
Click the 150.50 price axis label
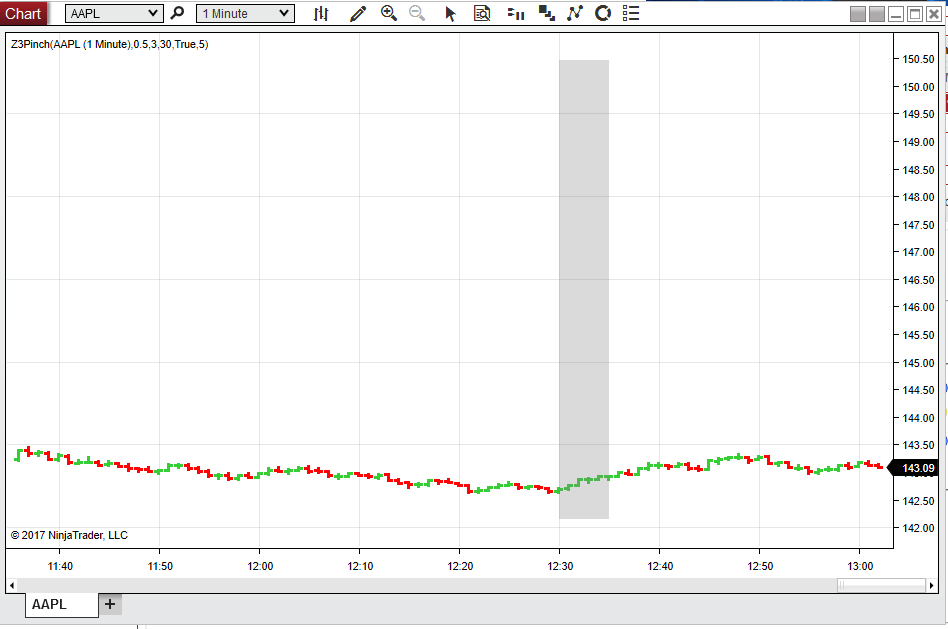point(918,59)
